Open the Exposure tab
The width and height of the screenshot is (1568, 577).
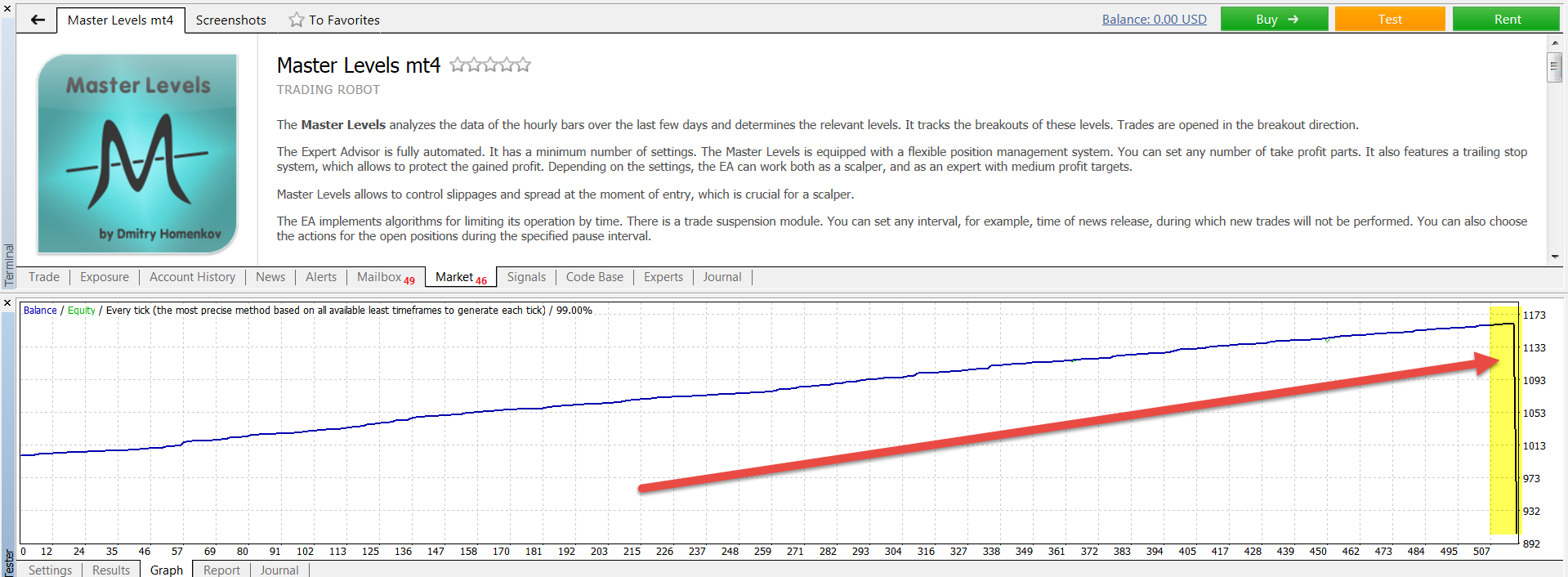(x=105, y=277)
